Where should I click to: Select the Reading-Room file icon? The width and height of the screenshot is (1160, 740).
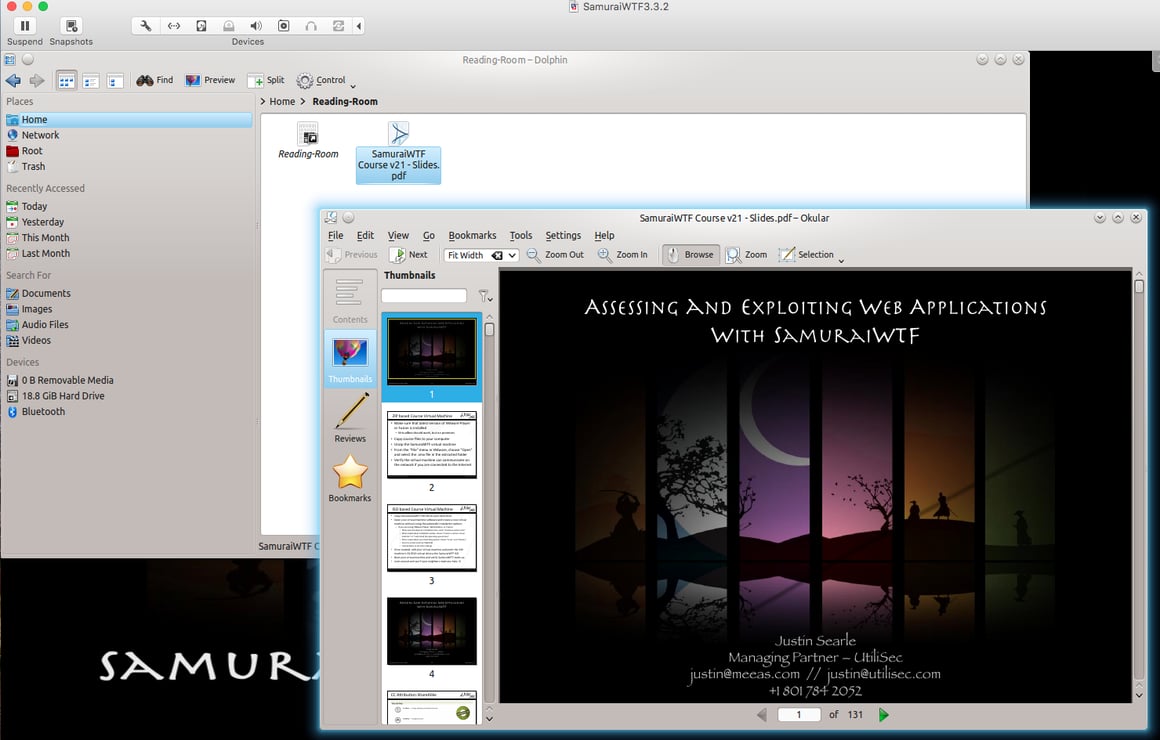pyautogui.click(x=308, y=141)
